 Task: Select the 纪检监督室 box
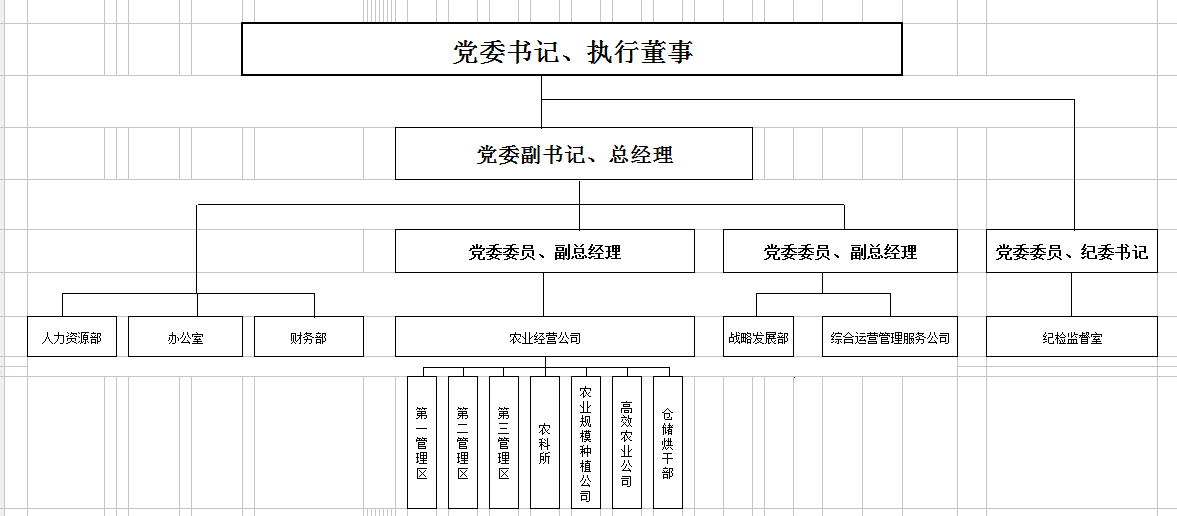pyautogui.click(x=1072, y=336)
